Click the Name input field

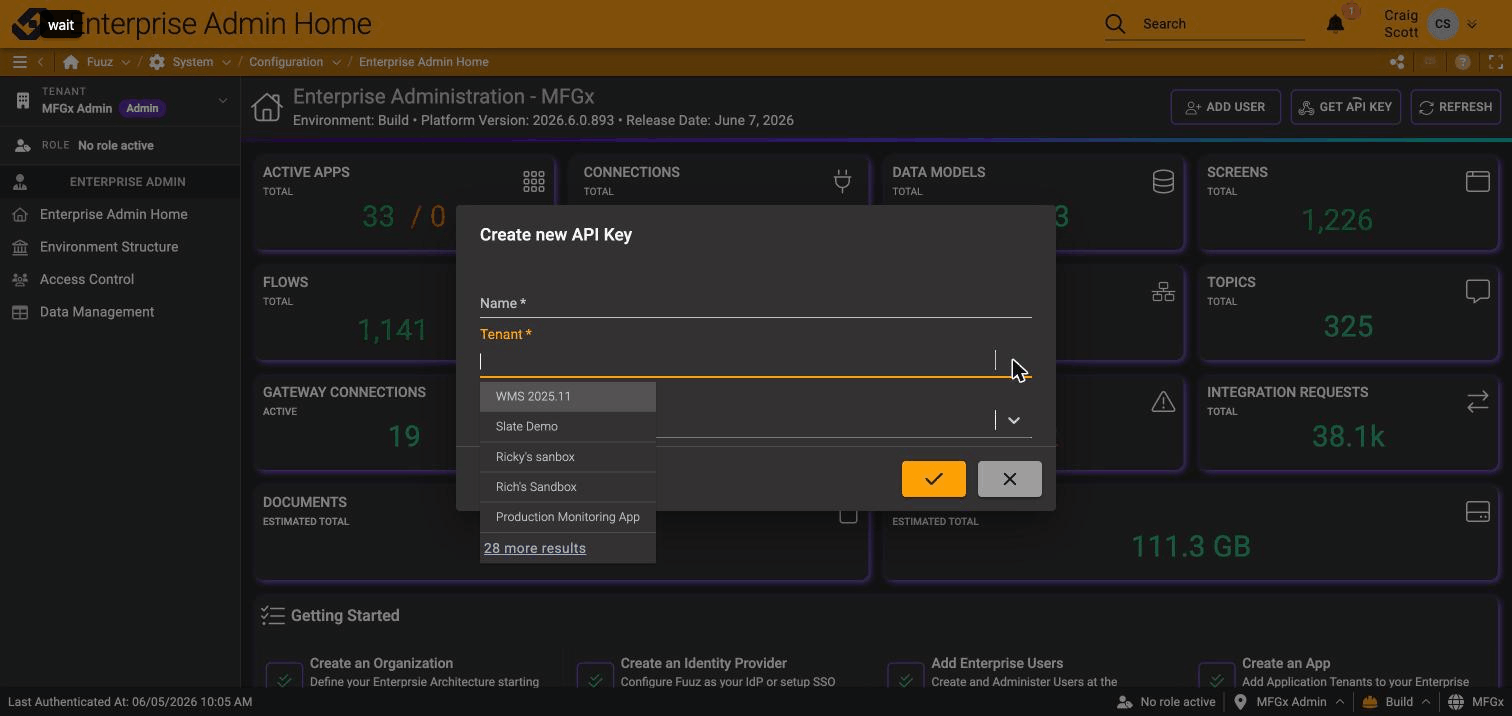[755, 304]
